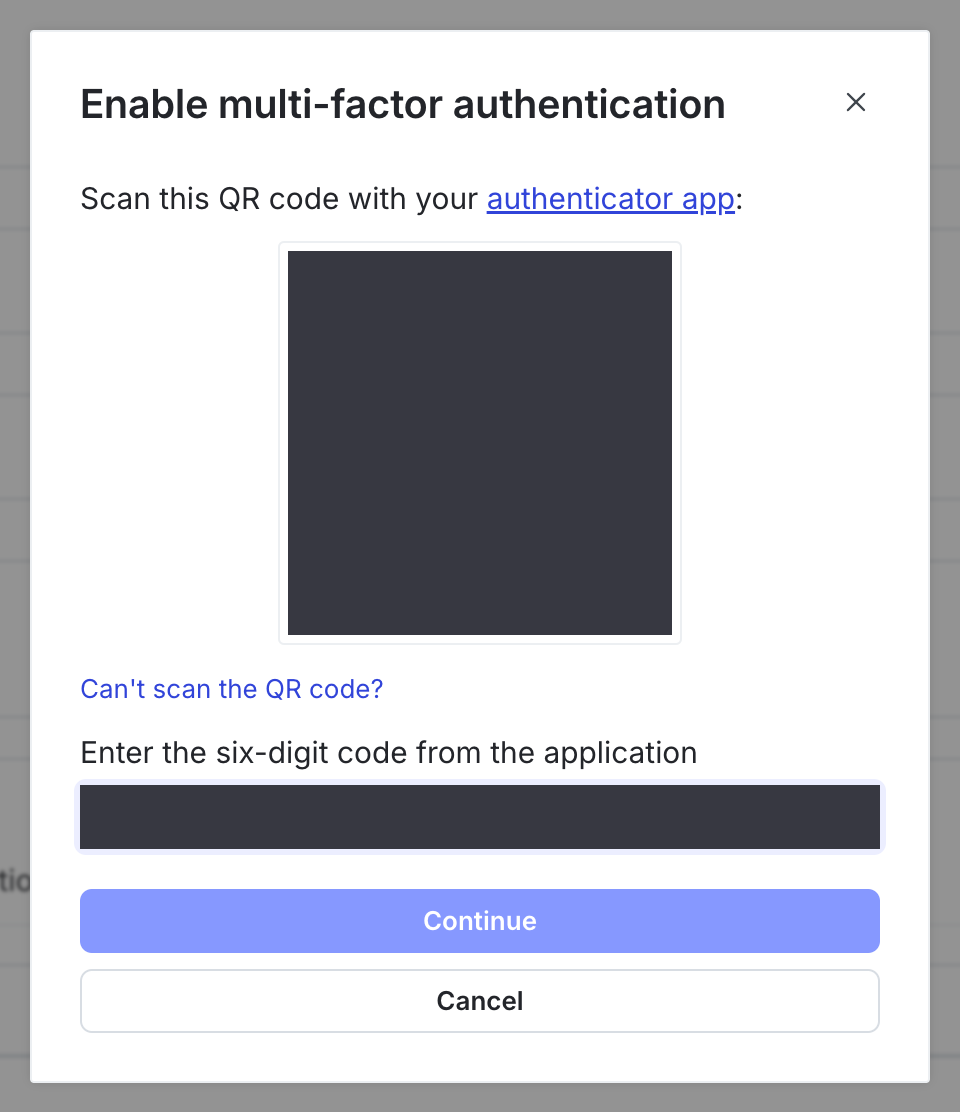The height and width of the screenshot is (1112, 960).
Task: Reveal the manual setup key alternative link
Action: coord(231,689)
